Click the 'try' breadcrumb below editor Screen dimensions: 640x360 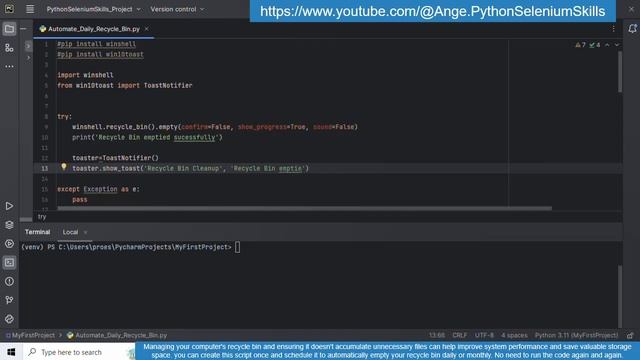pos(42,217)
